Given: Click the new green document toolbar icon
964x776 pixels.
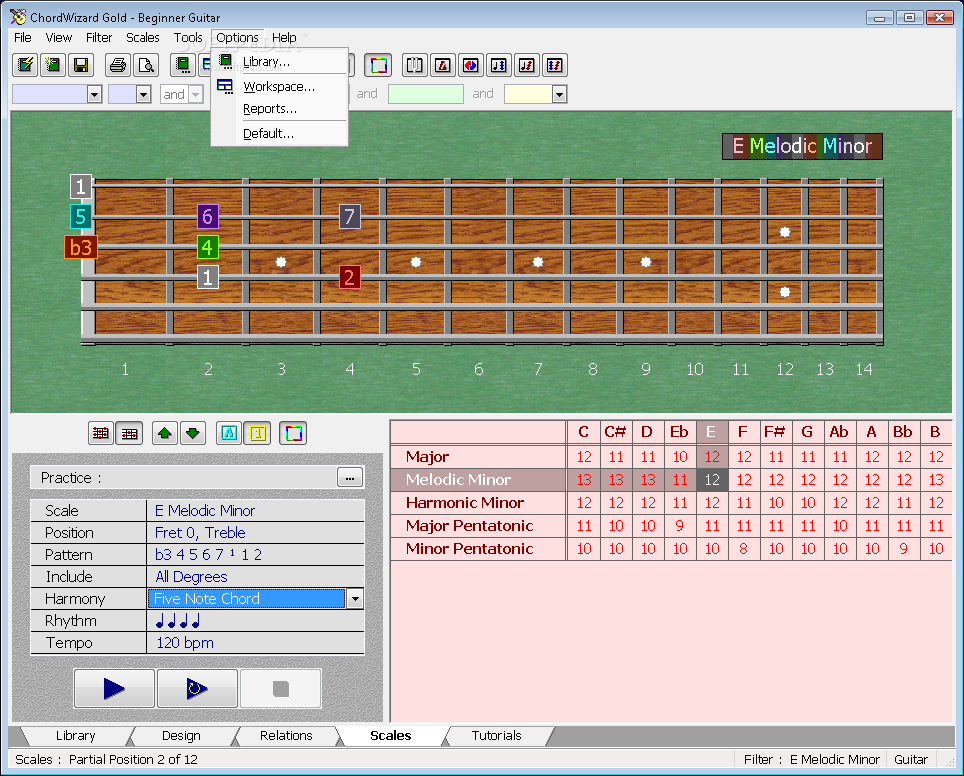Looking at the screenshot, I should coord(53,65).
